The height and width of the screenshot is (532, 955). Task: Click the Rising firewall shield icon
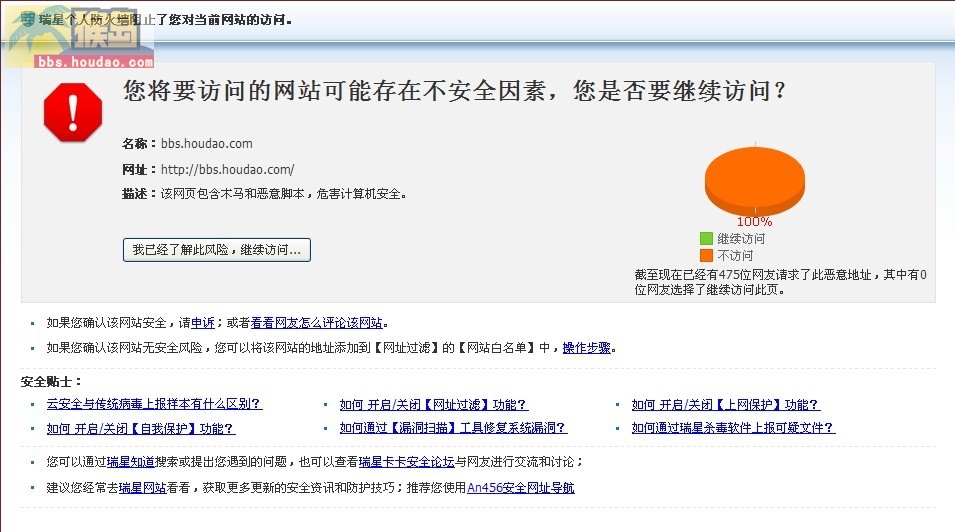[x=28, y=19]
